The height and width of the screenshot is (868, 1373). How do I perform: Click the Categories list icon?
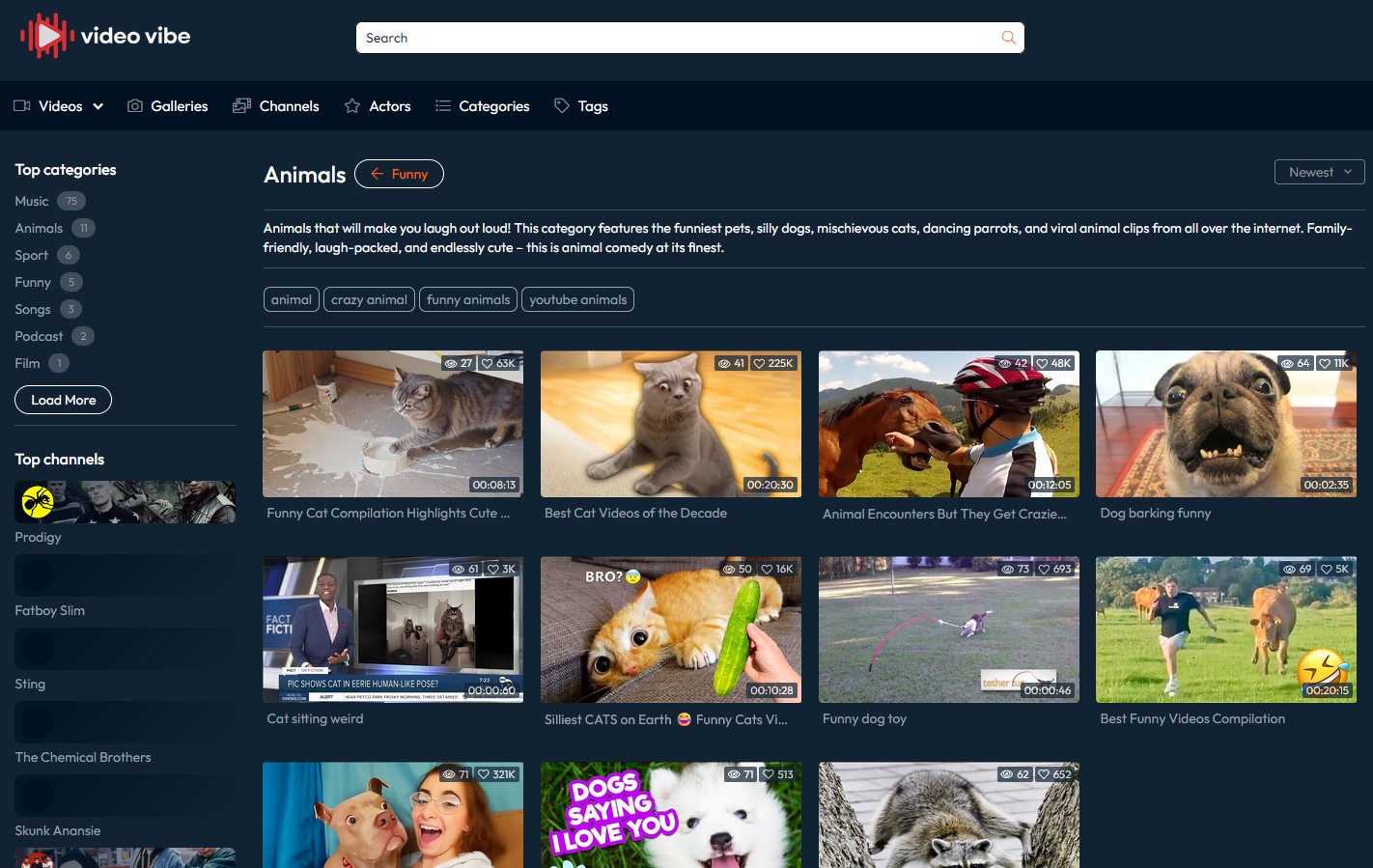tap(443, 106)
